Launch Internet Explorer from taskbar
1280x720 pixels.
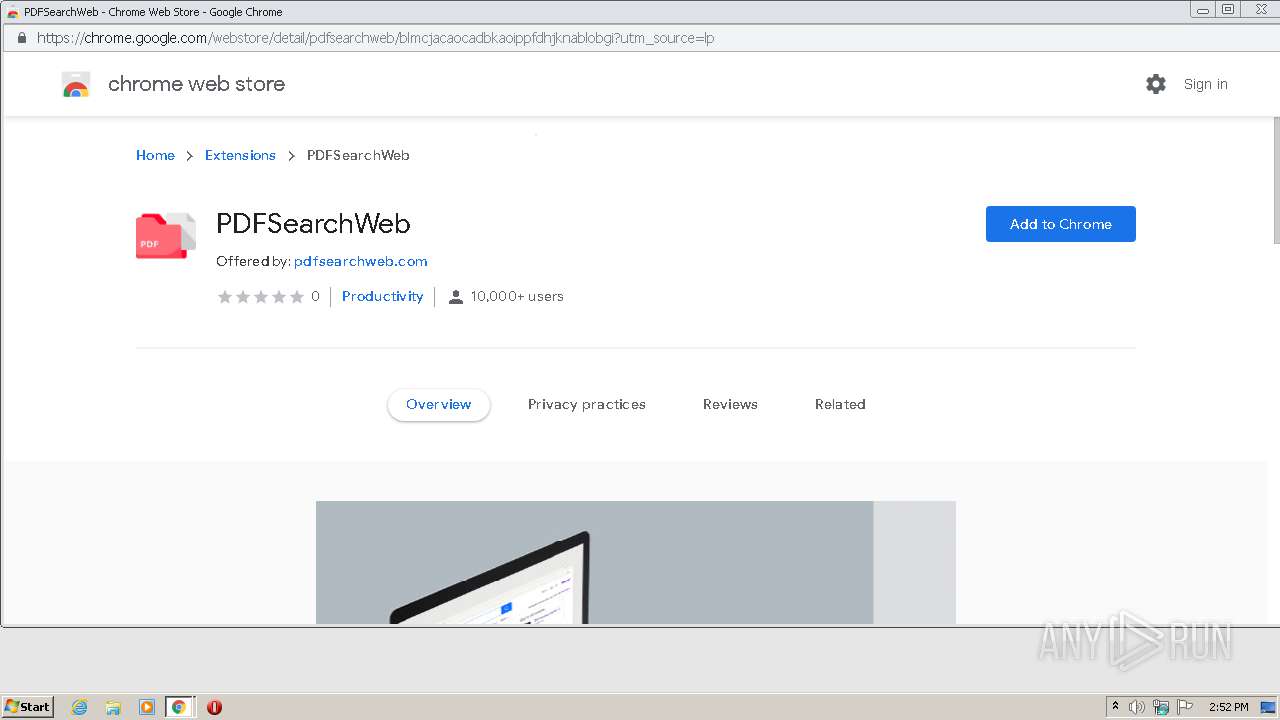pyautogui.click(x=80, y=707)
